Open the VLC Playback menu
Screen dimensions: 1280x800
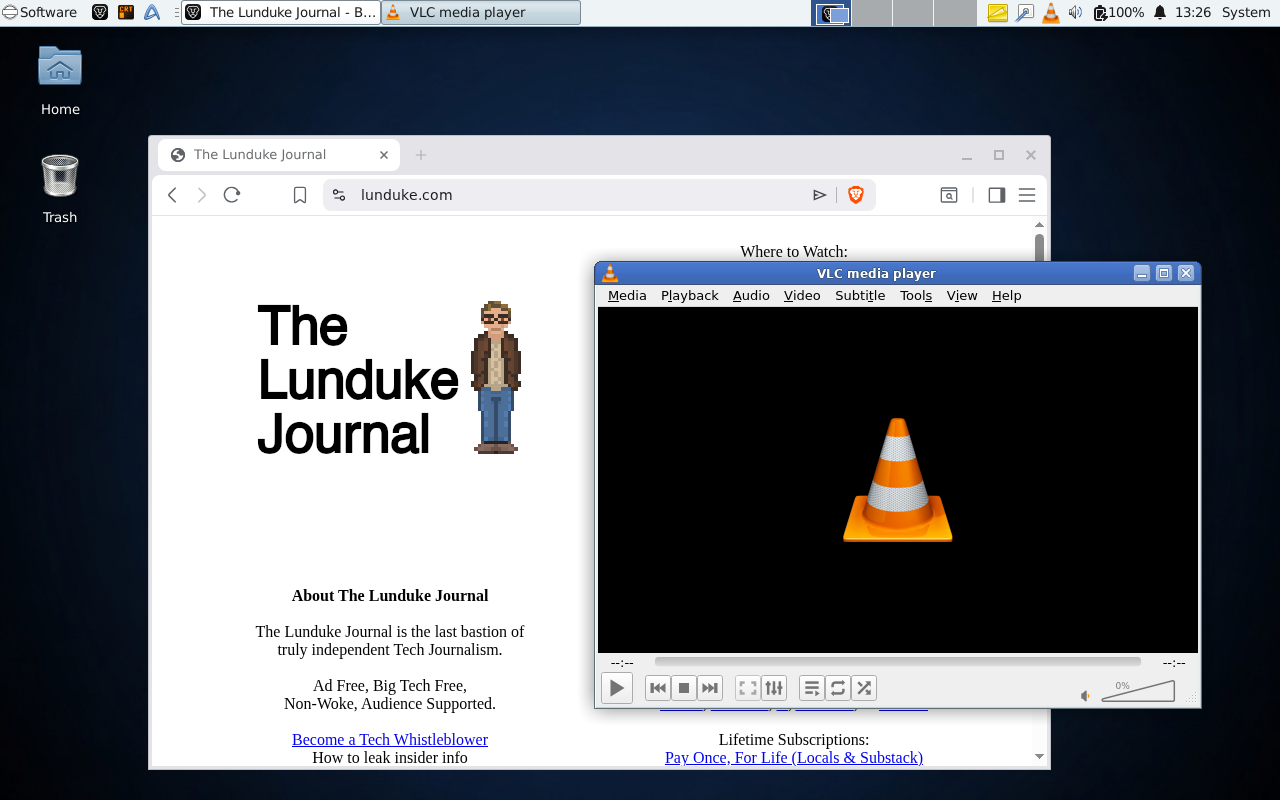[690, 295]
